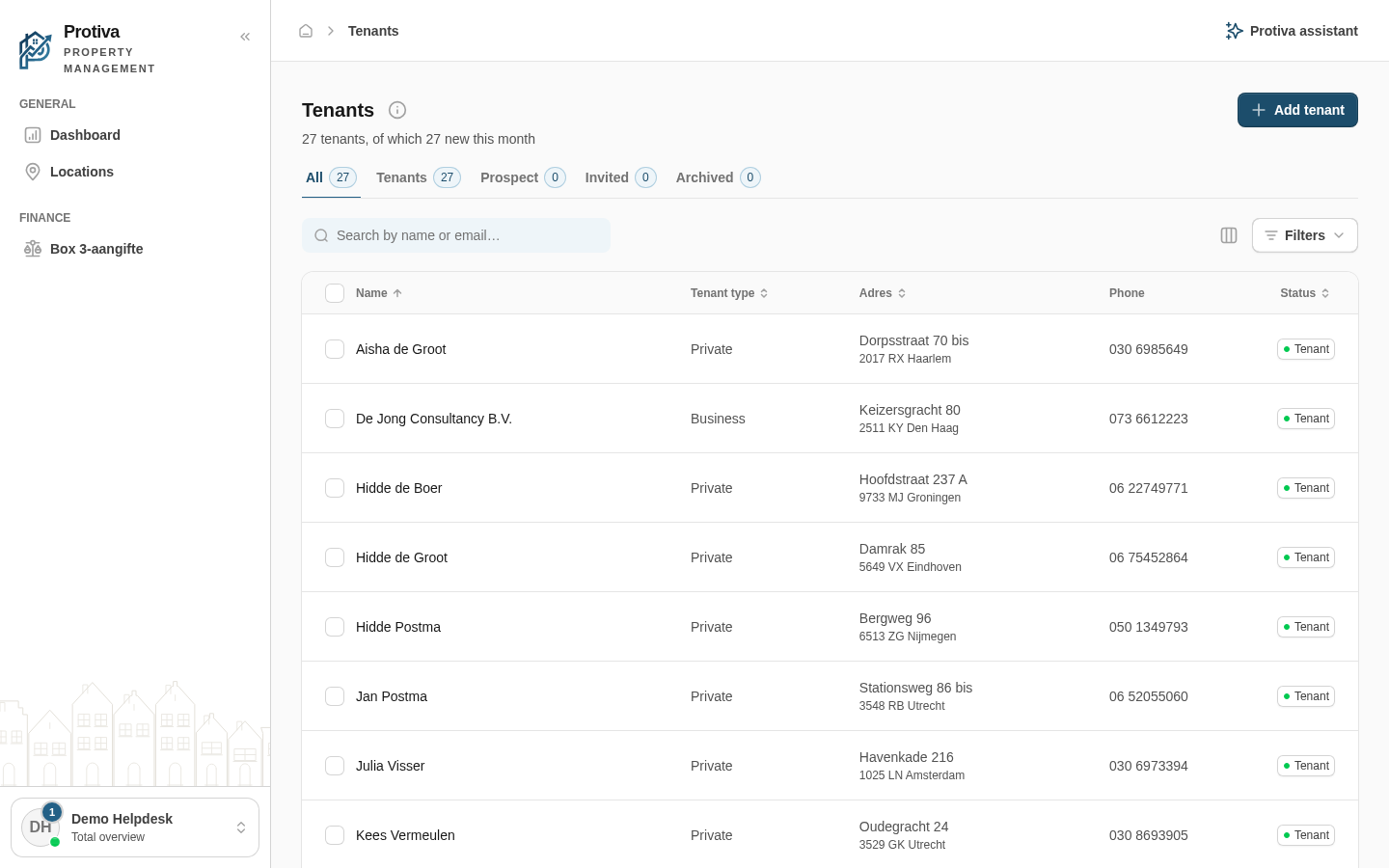Click the Protiva house logo
This screenshot has width=1389, height=868.
[36, 50]
